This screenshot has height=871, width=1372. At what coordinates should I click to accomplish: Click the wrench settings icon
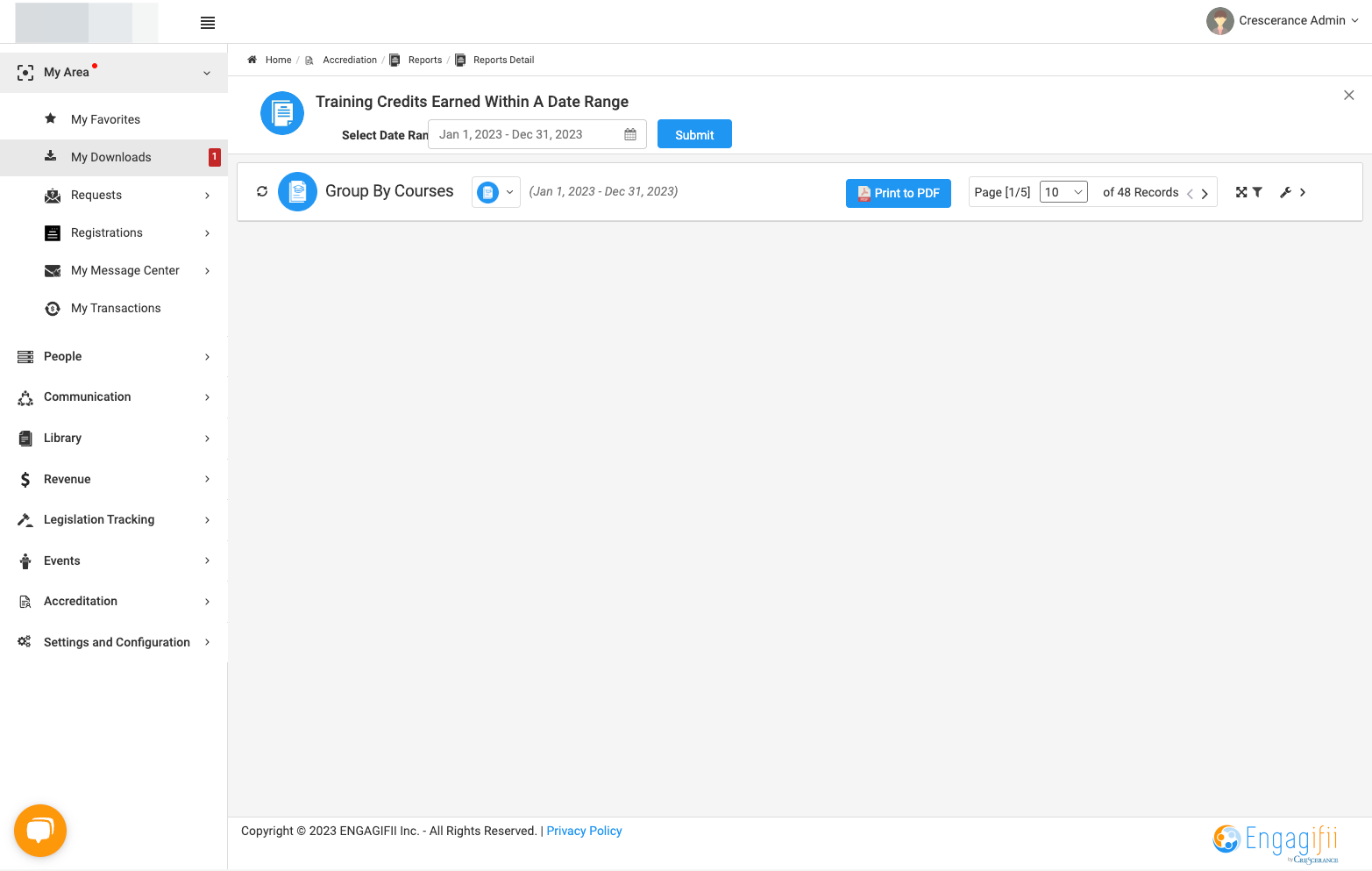(x=1285, y=192)
